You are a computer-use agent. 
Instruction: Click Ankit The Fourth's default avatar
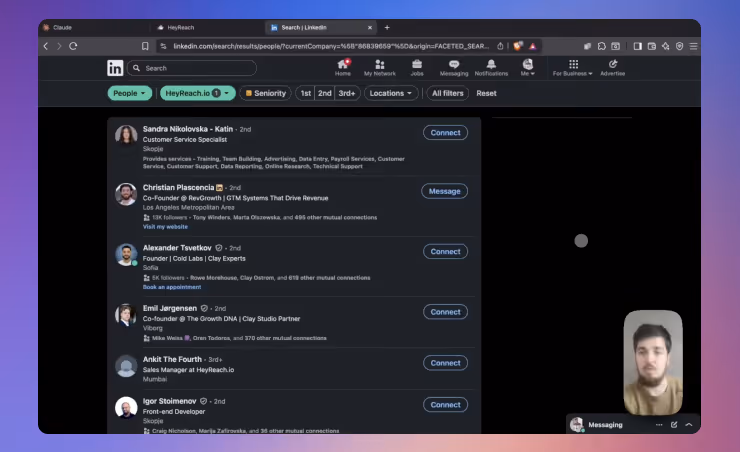pyautogui.click(x=126, y=366)
